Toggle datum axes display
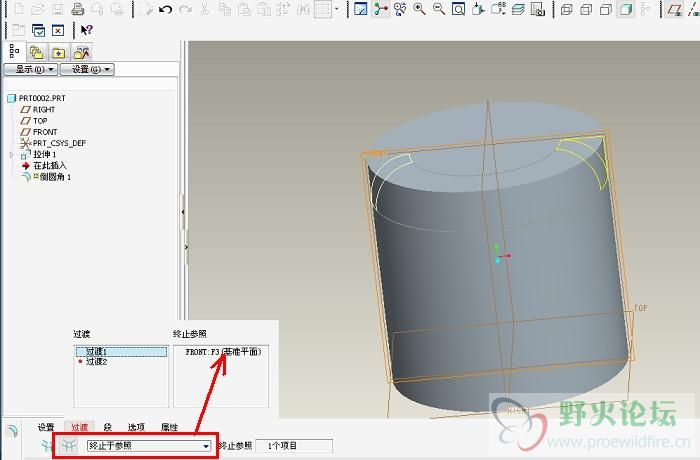 click(x=693, y=8)
